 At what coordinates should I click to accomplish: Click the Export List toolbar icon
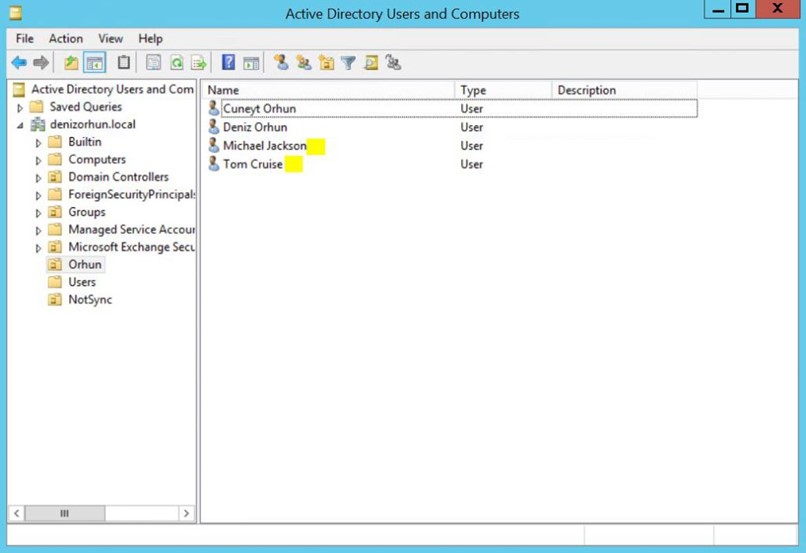coord(199,63)
